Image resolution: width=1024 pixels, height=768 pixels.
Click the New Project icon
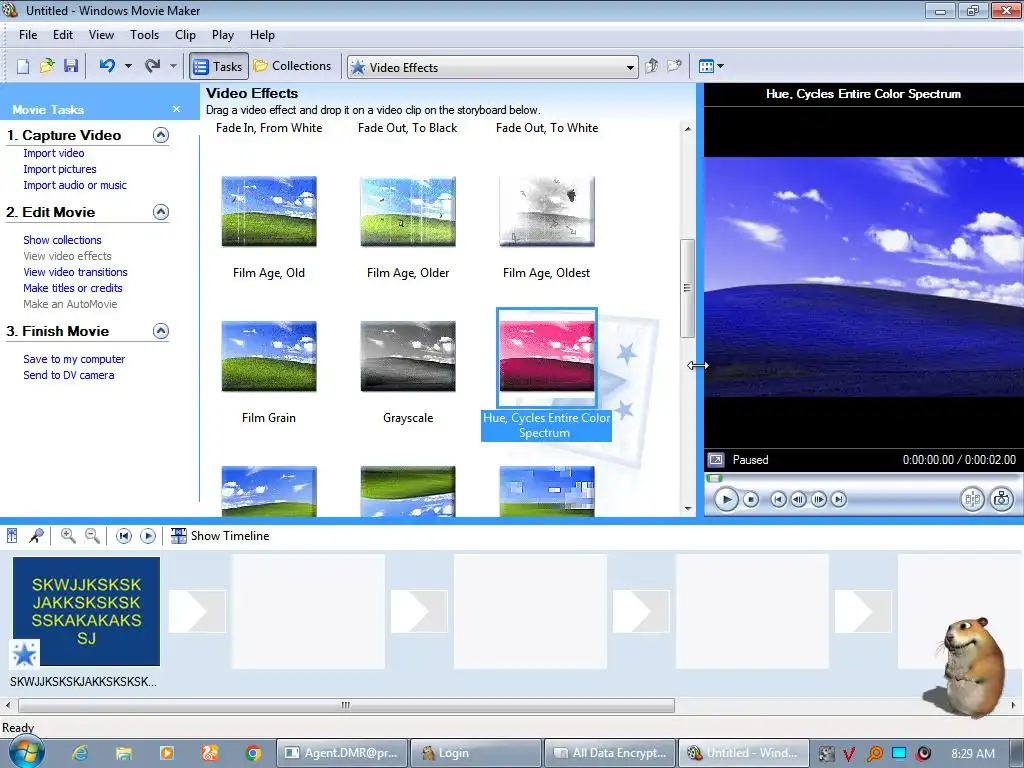coord(23,66)
